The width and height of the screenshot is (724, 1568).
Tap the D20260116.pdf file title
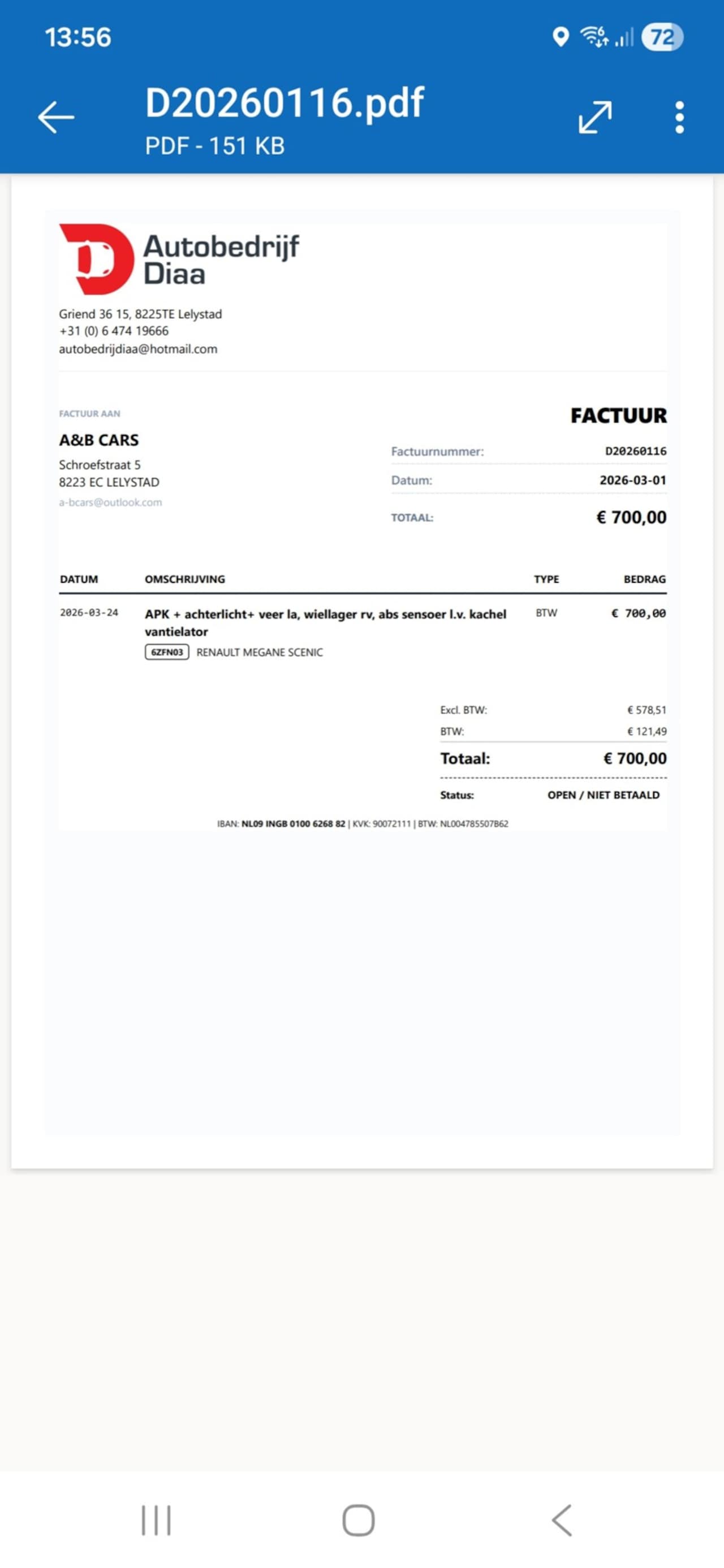click(x=285, y=102)
